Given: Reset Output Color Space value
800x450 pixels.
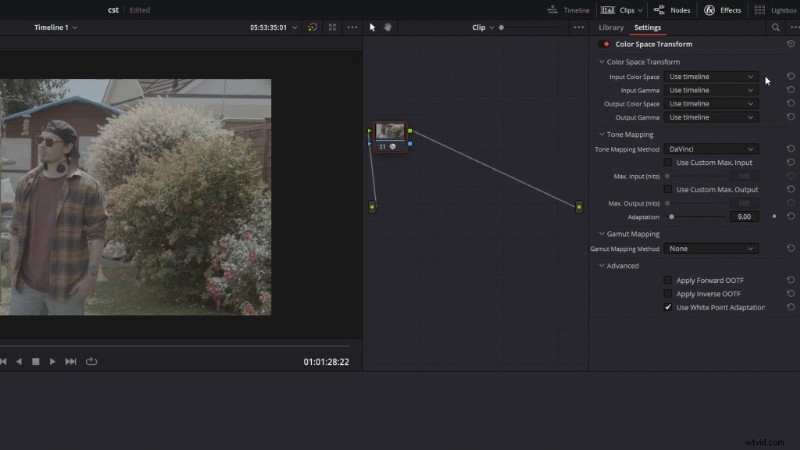Looking at the screenshot, I should click(791, 104).
